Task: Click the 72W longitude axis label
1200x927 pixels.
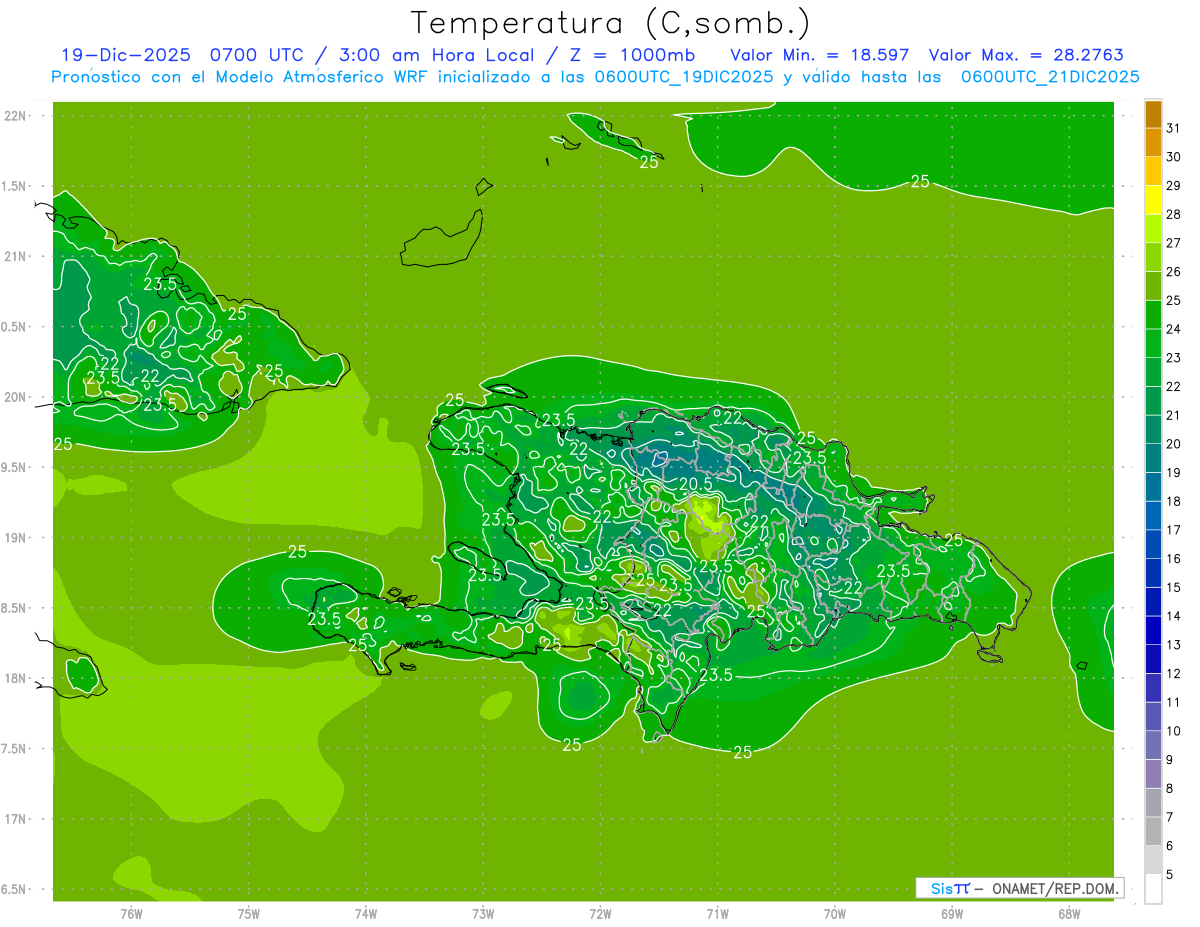Action: coord(600,914)
